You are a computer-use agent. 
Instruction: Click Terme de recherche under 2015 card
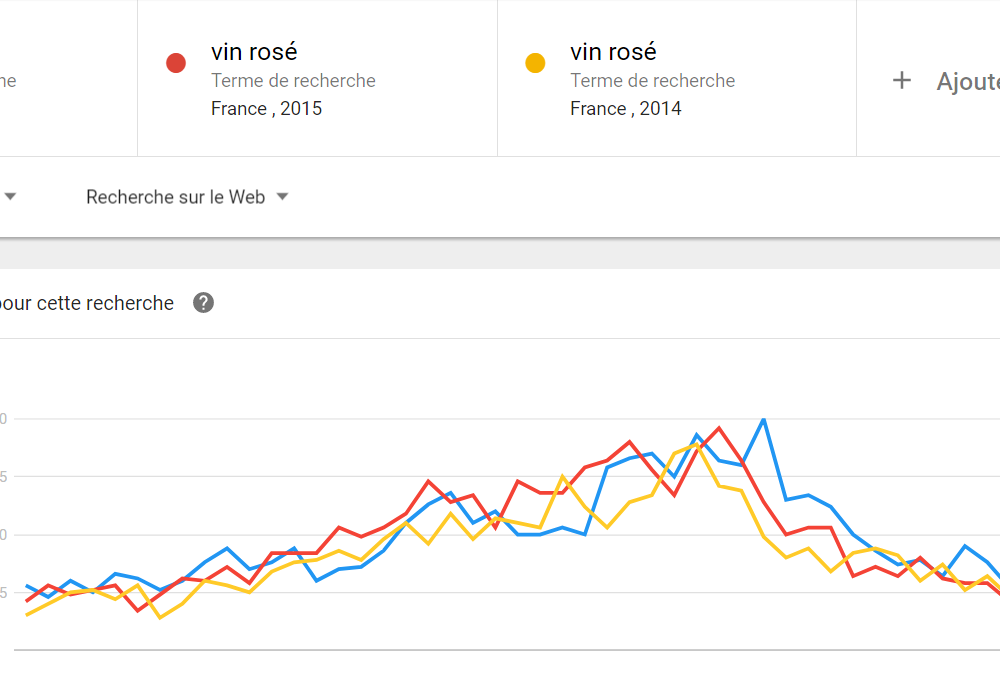pos(293,80)
